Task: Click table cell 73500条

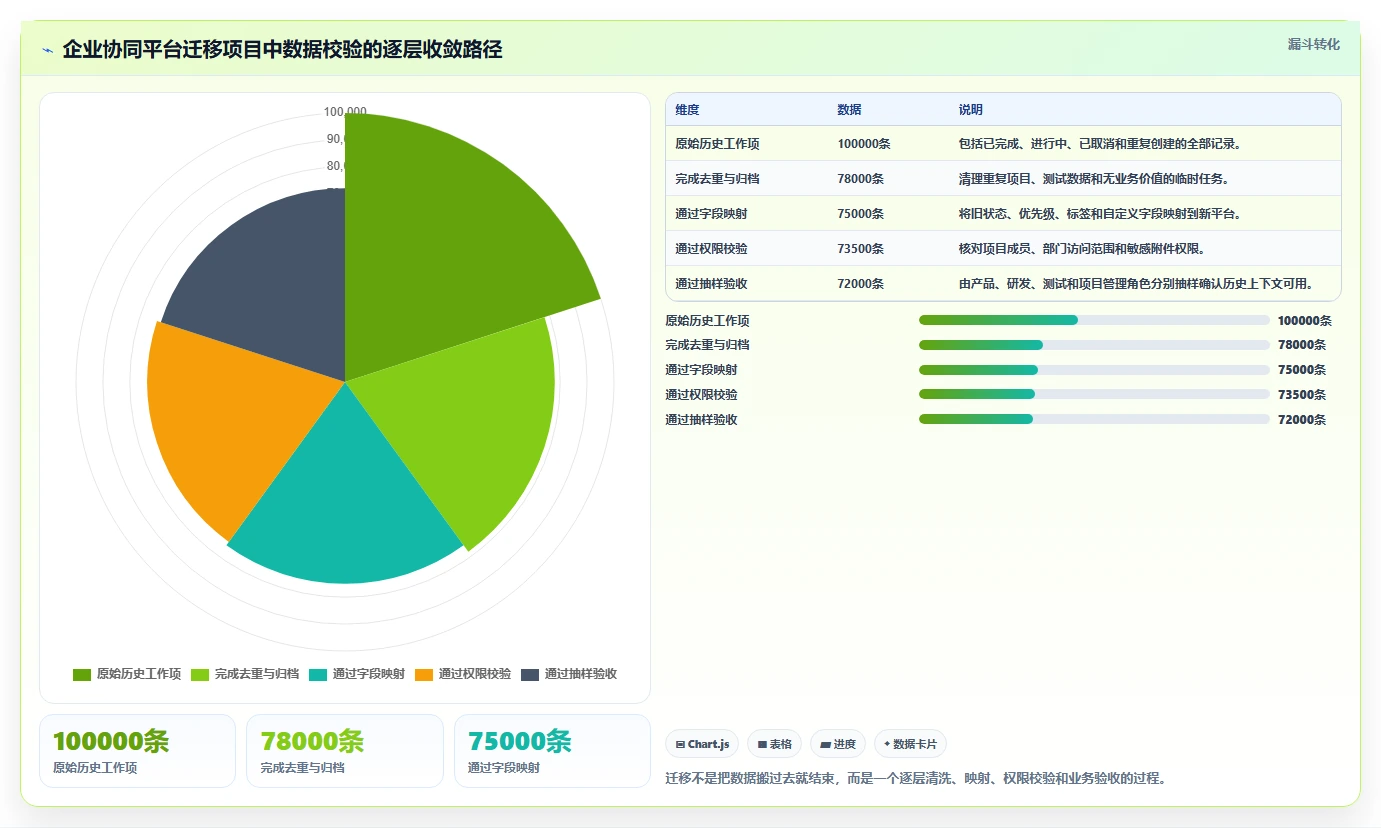Action: [x=861, y=249]
